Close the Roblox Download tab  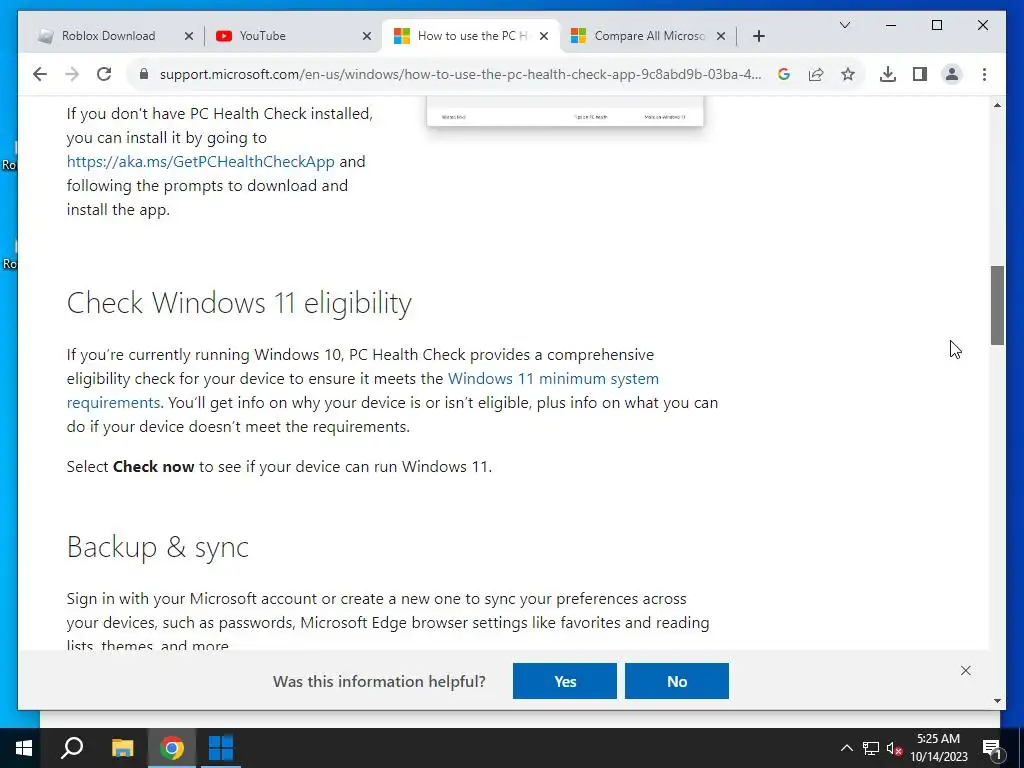(x=189, y=36)
